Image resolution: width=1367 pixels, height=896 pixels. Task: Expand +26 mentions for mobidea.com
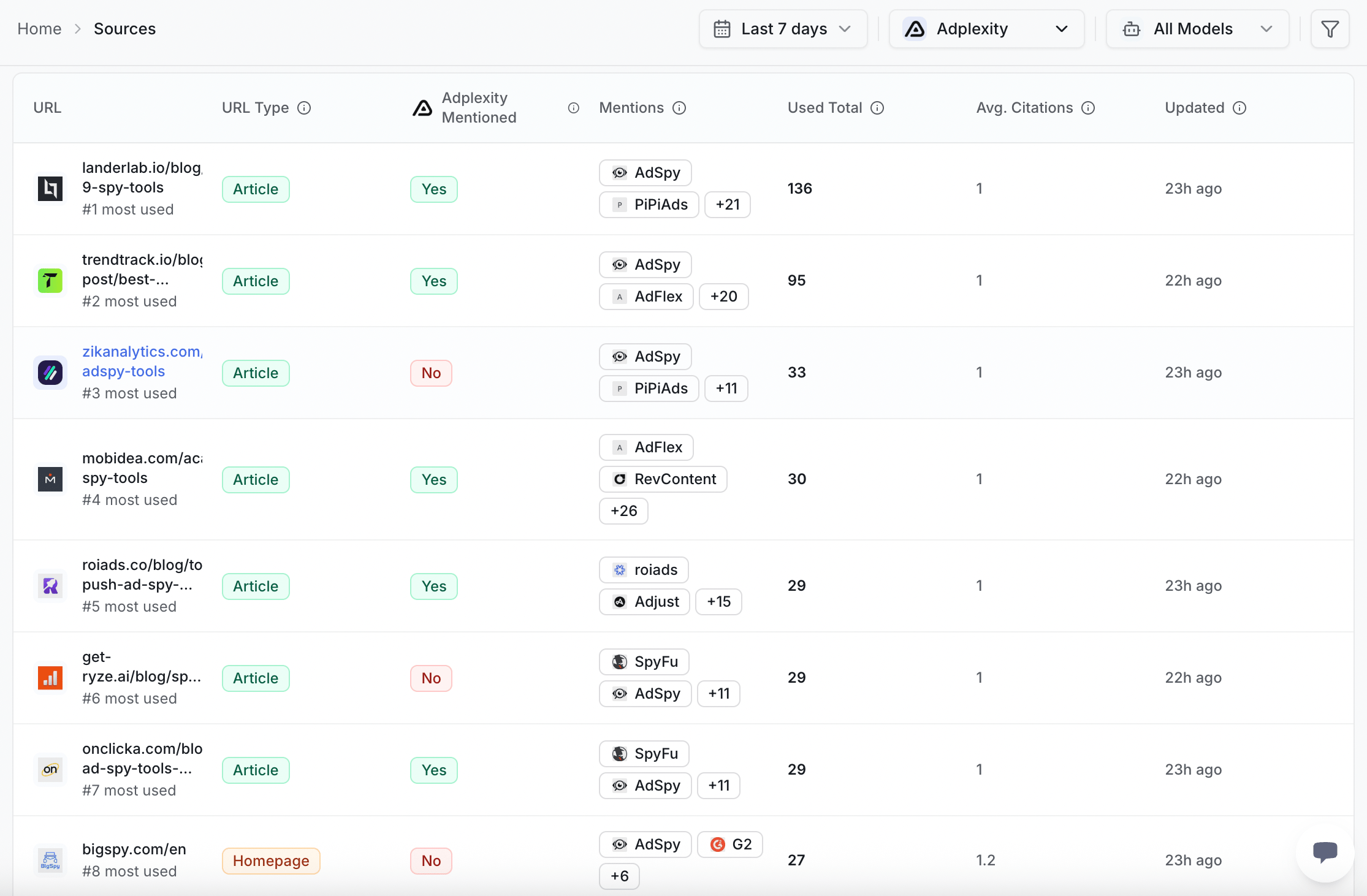pos(624,511)
